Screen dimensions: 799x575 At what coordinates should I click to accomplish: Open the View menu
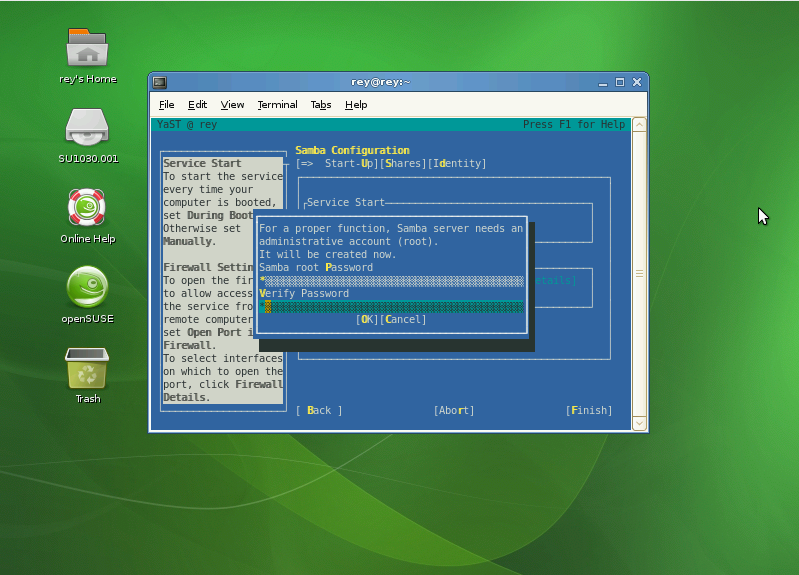click(x=232, y=104)
